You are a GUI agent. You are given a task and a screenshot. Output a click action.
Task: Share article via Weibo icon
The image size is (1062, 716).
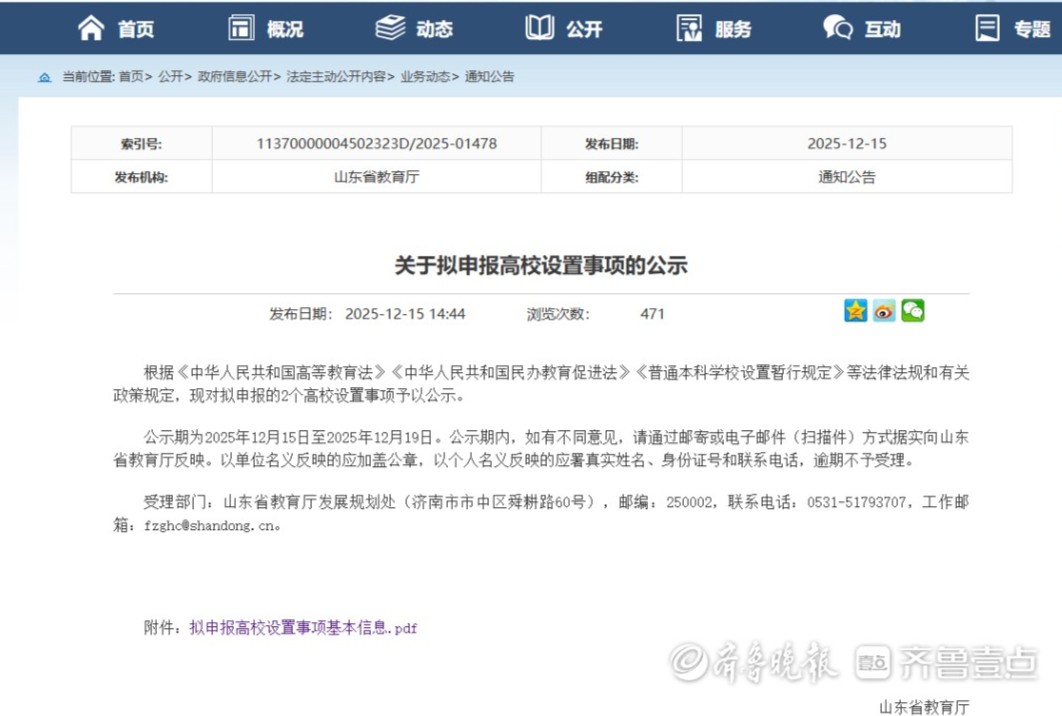click(884, 311)
